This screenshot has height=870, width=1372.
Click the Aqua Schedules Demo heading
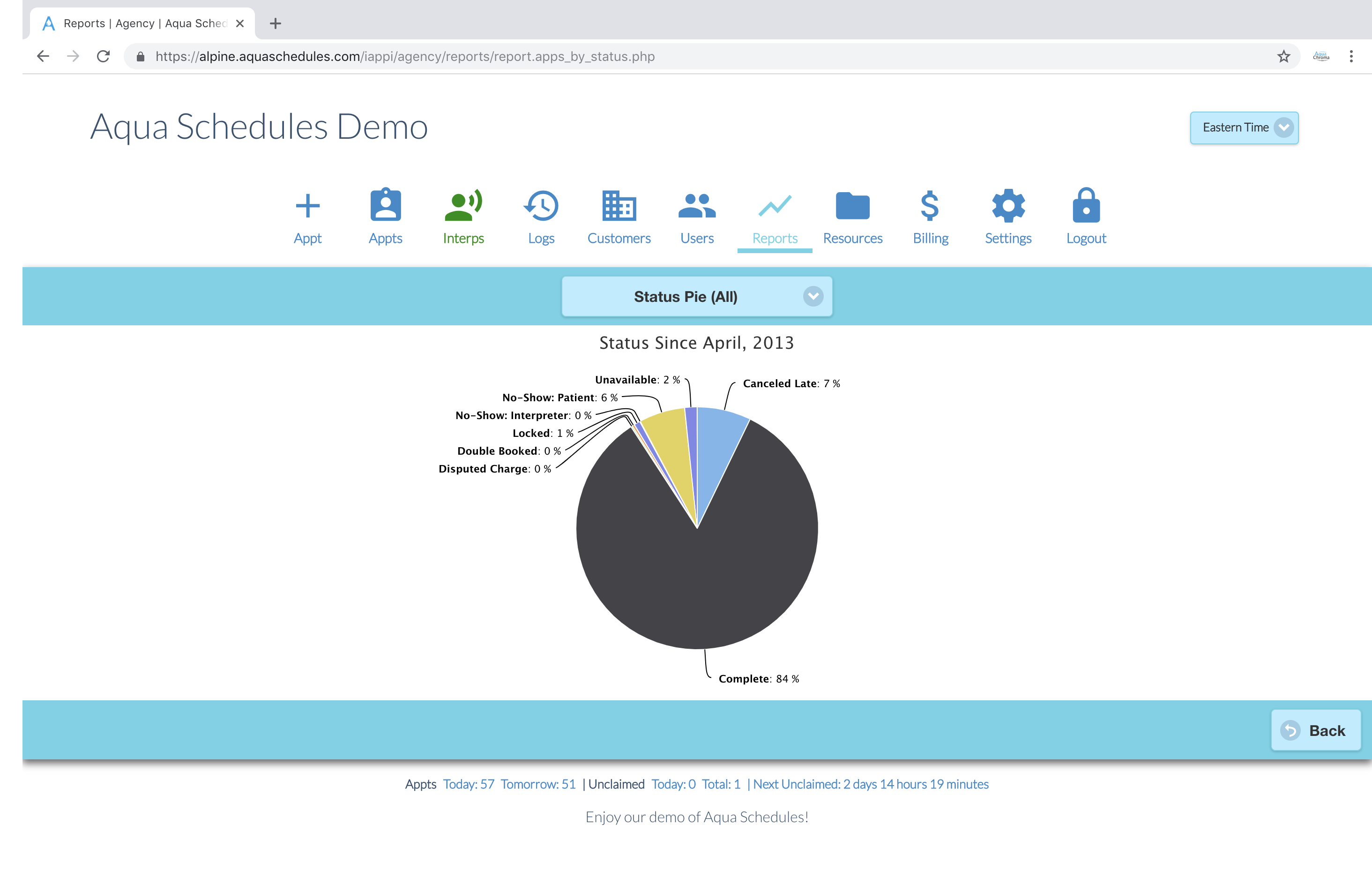click(x=259, y=127)
